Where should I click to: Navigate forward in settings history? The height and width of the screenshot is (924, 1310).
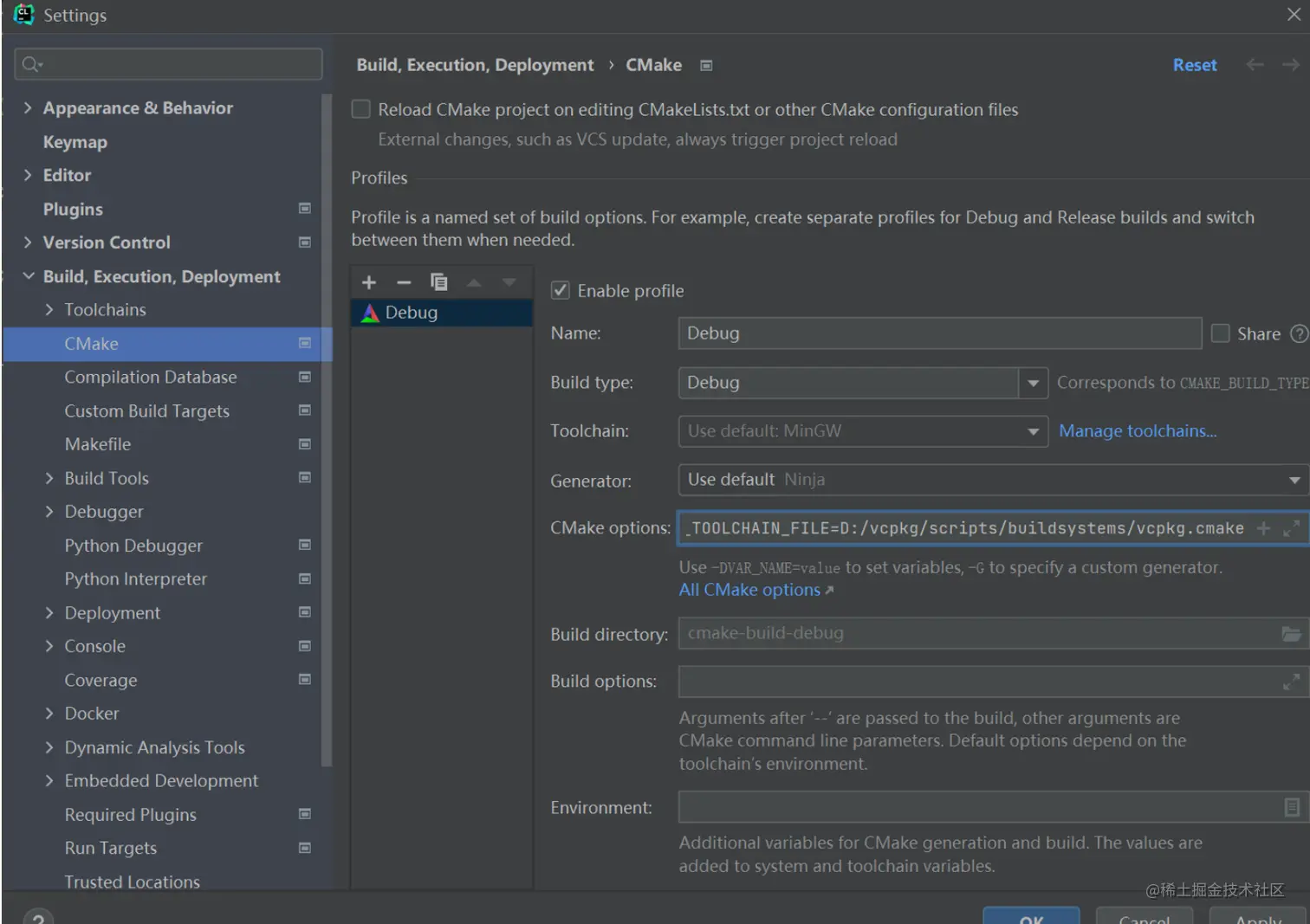1291,65
